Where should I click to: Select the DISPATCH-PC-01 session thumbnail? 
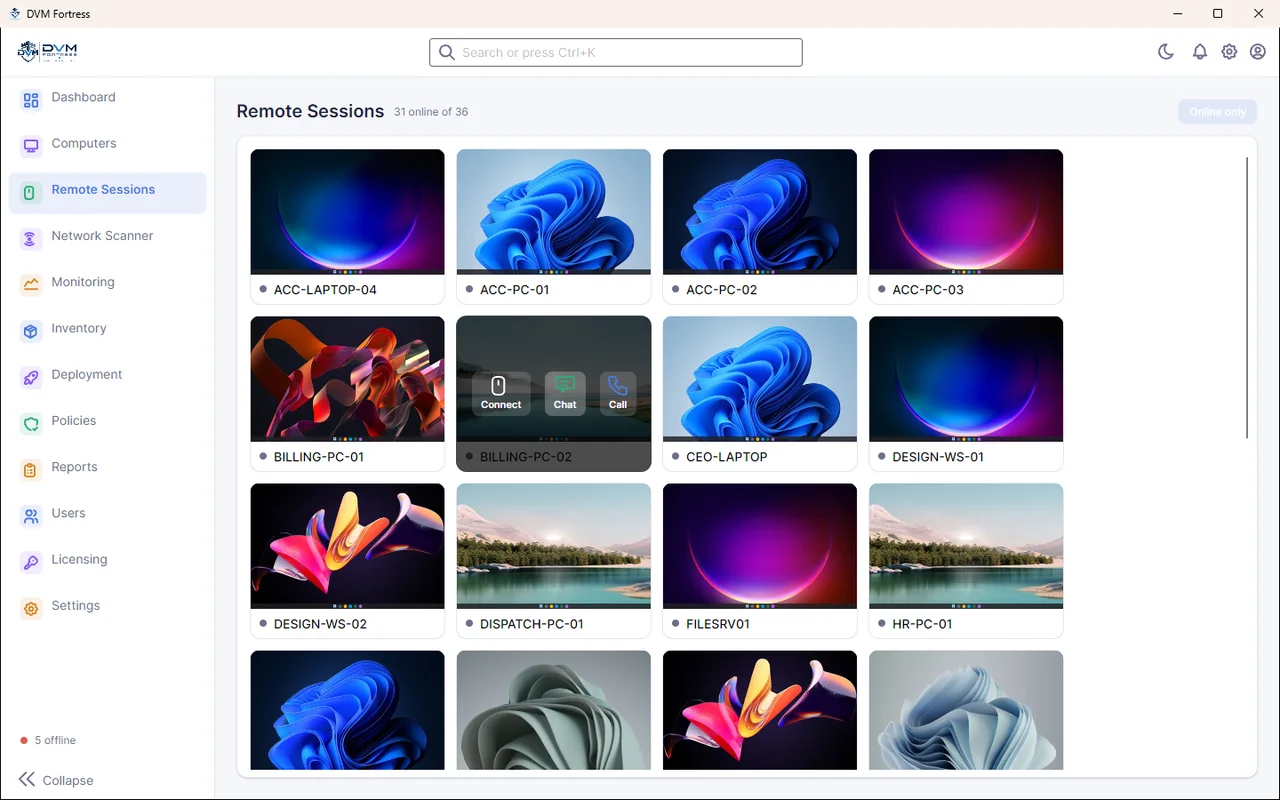tap(554, 546)
